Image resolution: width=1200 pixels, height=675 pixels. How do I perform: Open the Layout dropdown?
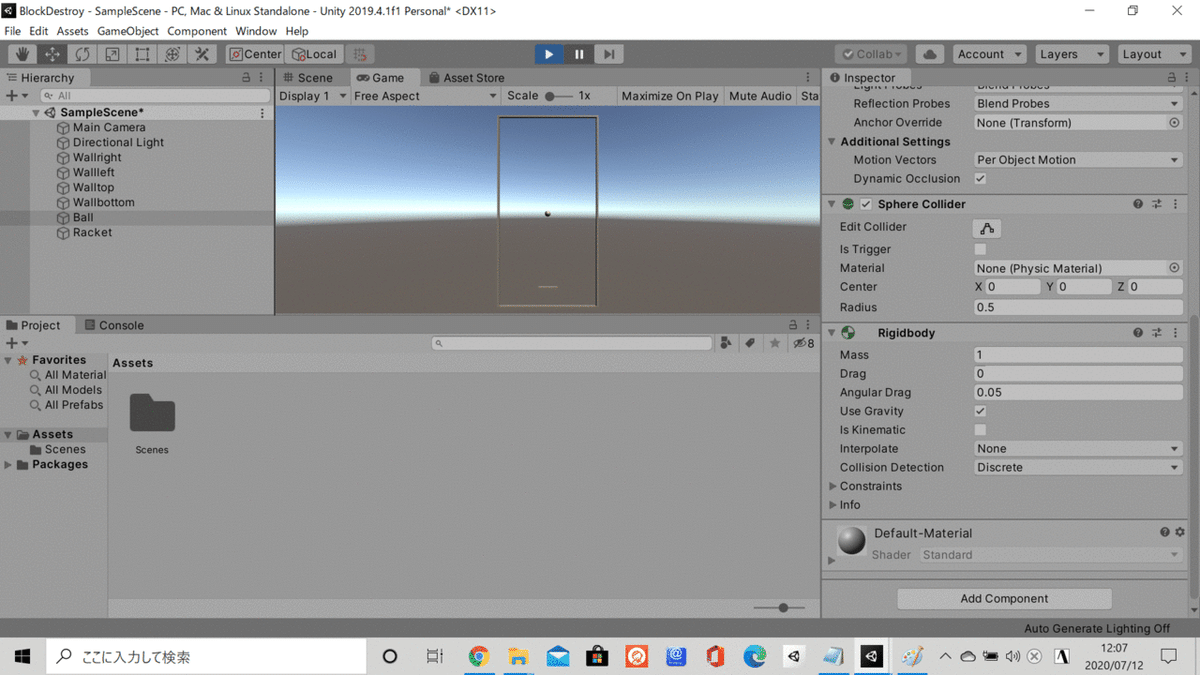[1154, 54]
